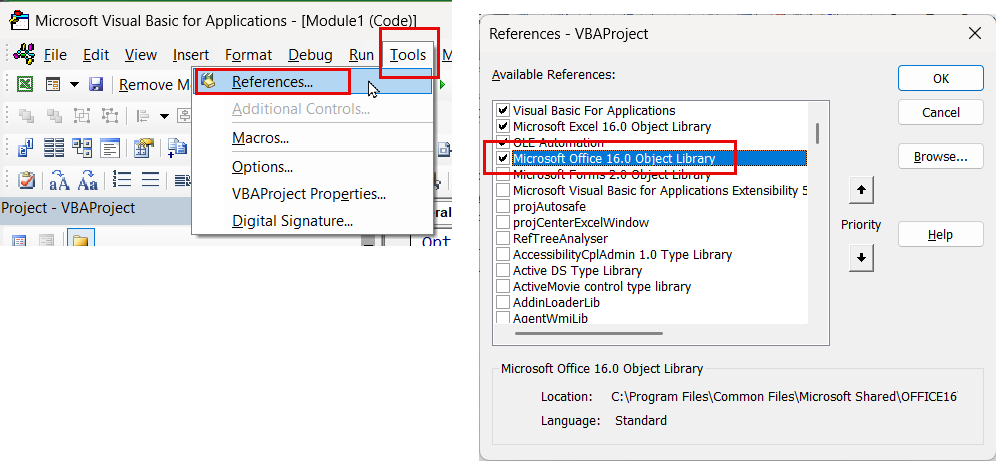This screenshot has width=996, height=461.
Task: Click the Priority up arrow button
Action: (861, 190)
